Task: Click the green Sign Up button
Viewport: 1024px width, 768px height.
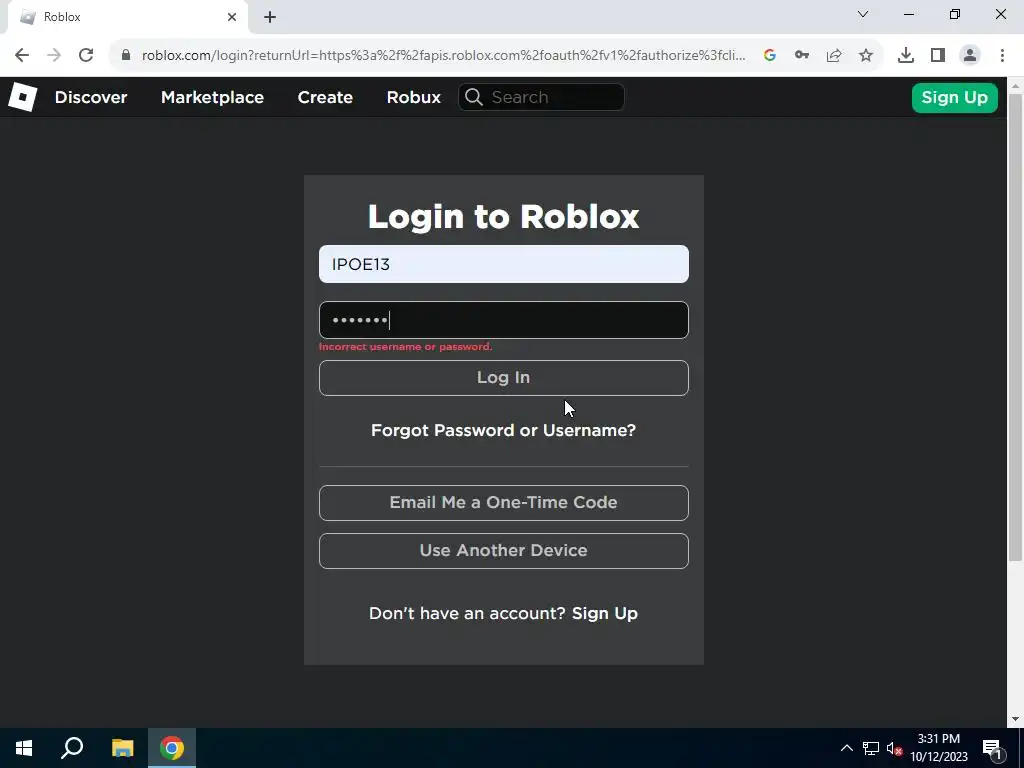Action: [x=954, y=98]
